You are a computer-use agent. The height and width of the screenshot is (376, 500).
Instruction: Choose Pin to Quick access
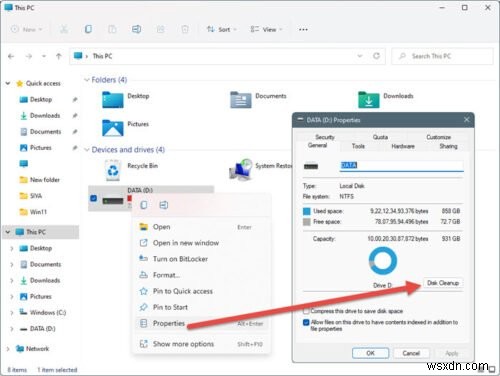pyautogui.click(x=201, y=291)
